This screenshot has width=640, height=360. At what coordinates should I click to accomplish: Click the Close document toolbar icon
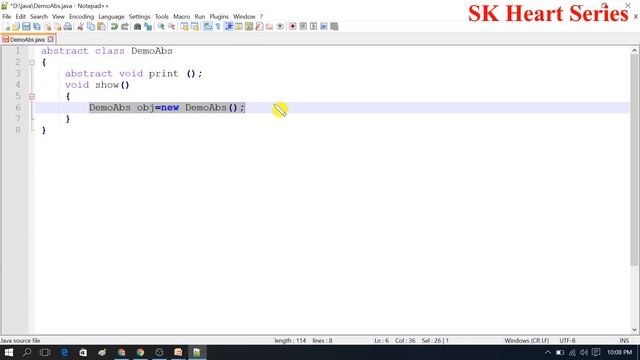click(x=47, y=27)
